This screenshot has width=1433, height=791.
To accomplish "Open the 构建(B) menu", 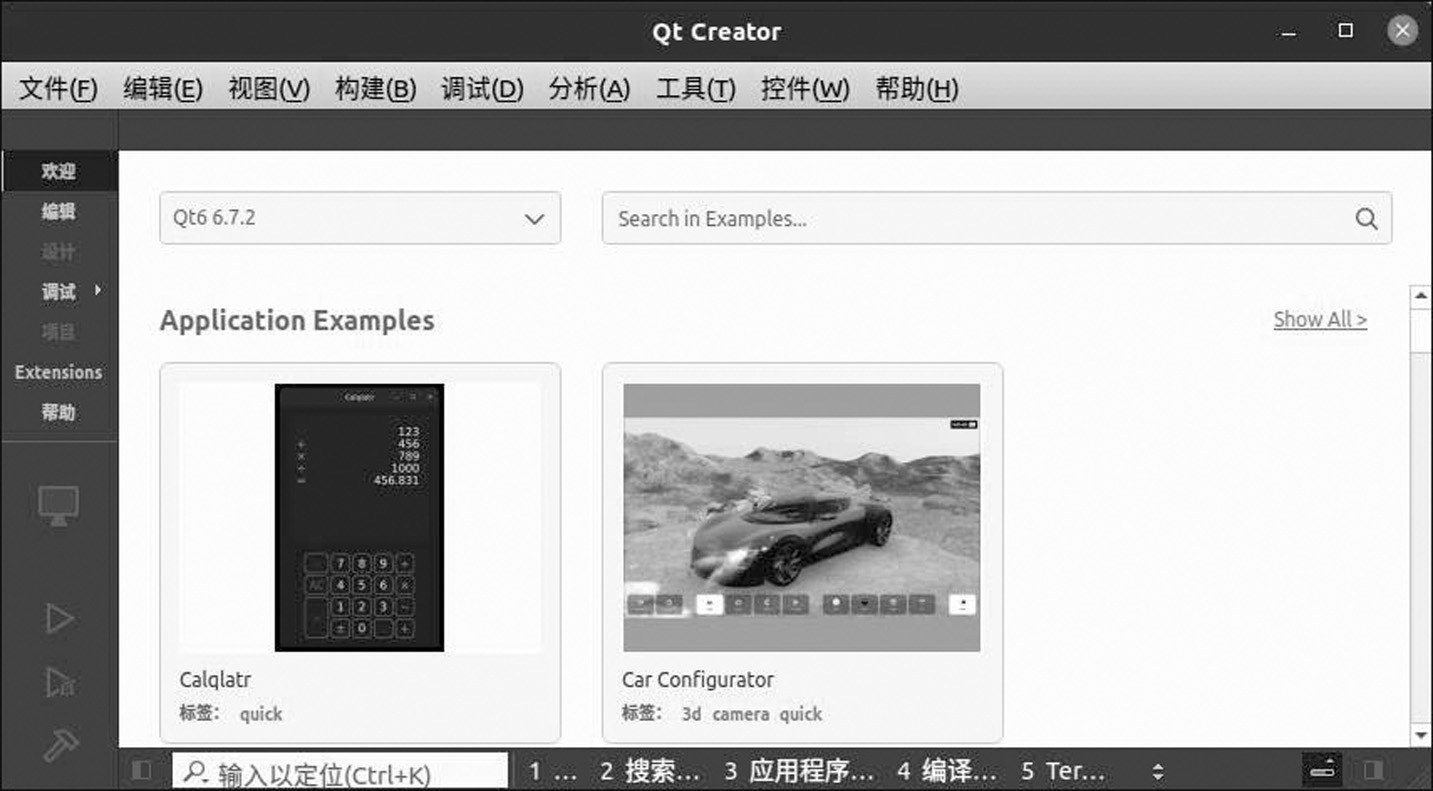I will coord(375,89).
